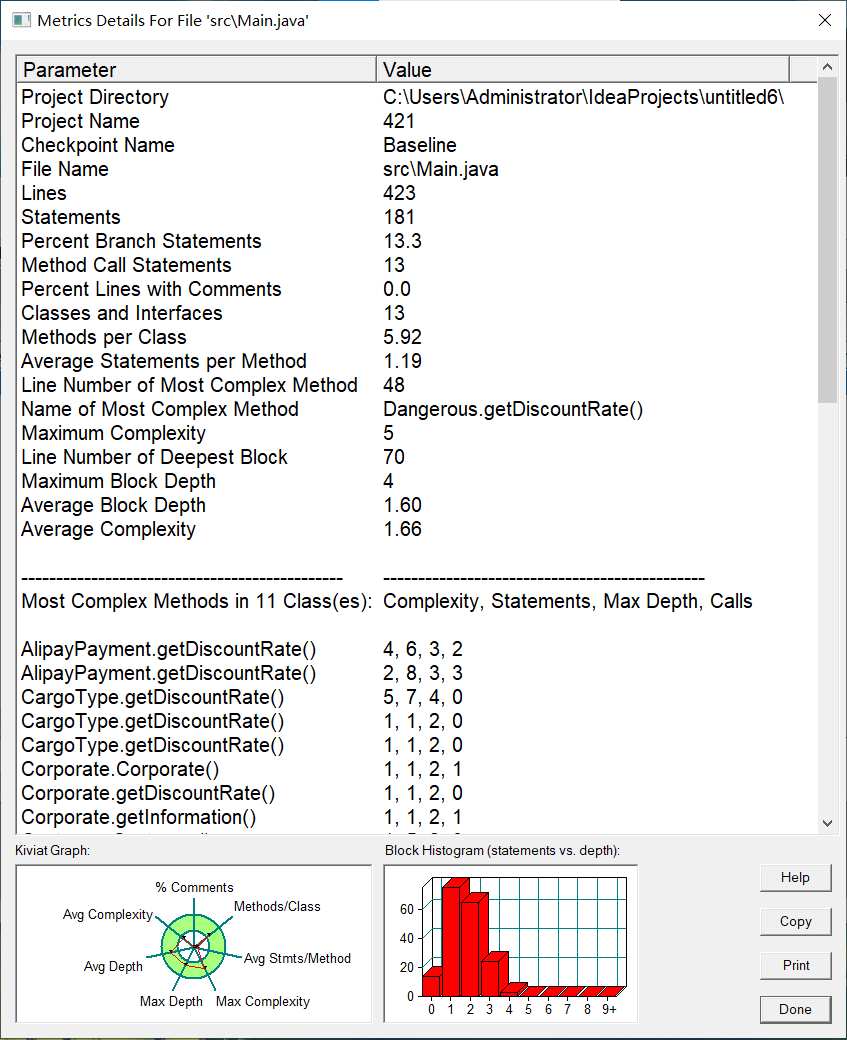The width and height of the screenshot is (847, 1040).
Task: Click the Dangerous.getDiscountRate() value
Action: click(513, 409)
